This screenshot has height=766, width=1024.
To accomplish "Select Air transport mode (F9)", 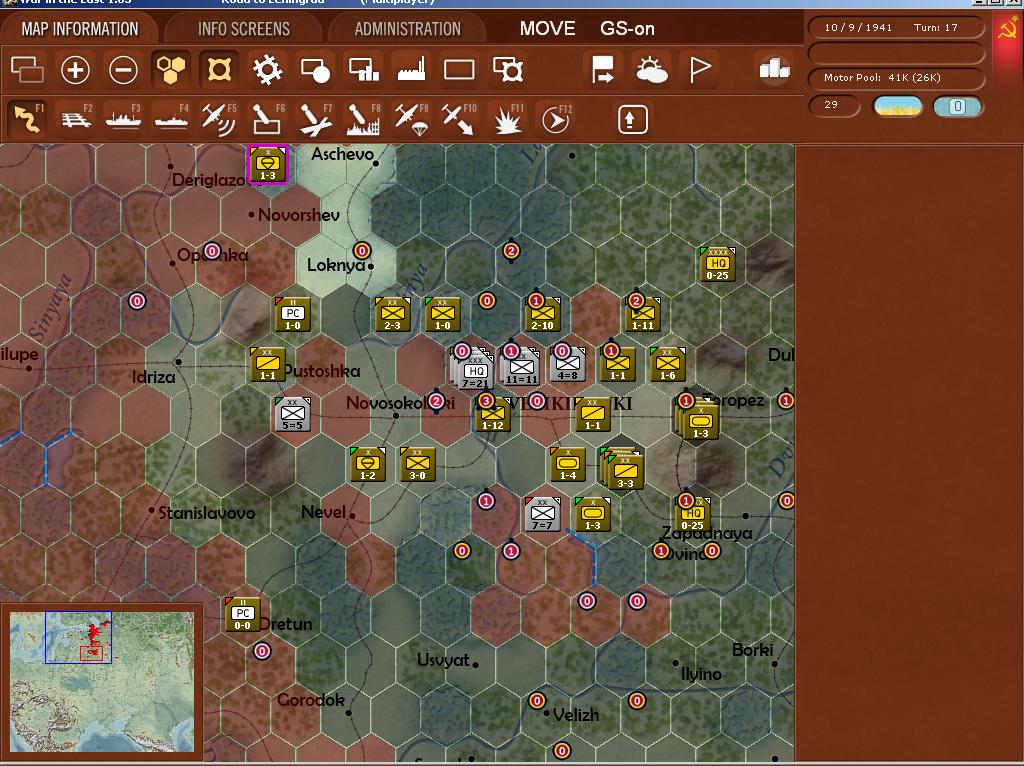I will click(x=411, y=119).
